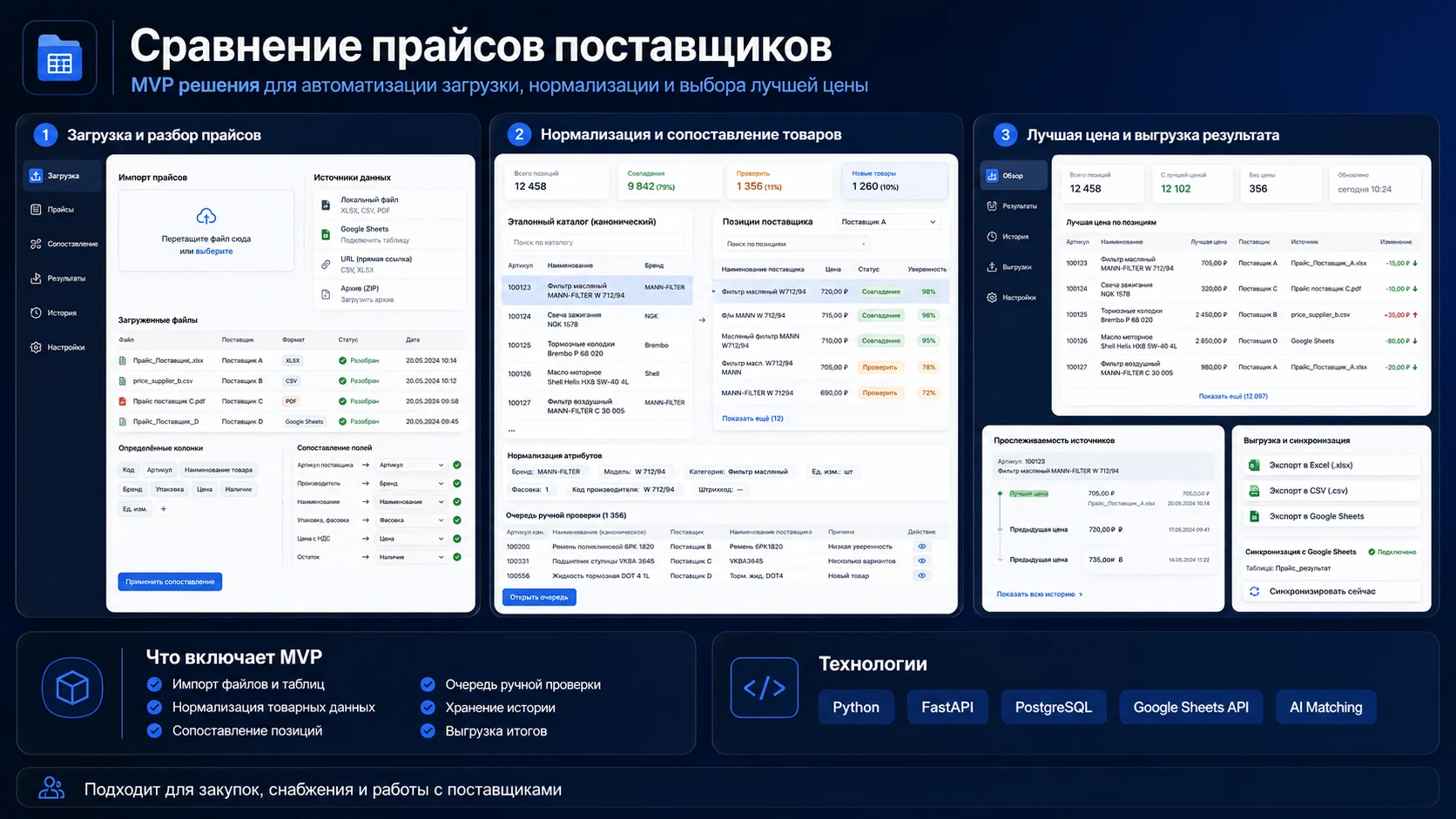Click the Новые товары 1 260 stat card
The image size is (1456, 819).
(x=895, y=181)
